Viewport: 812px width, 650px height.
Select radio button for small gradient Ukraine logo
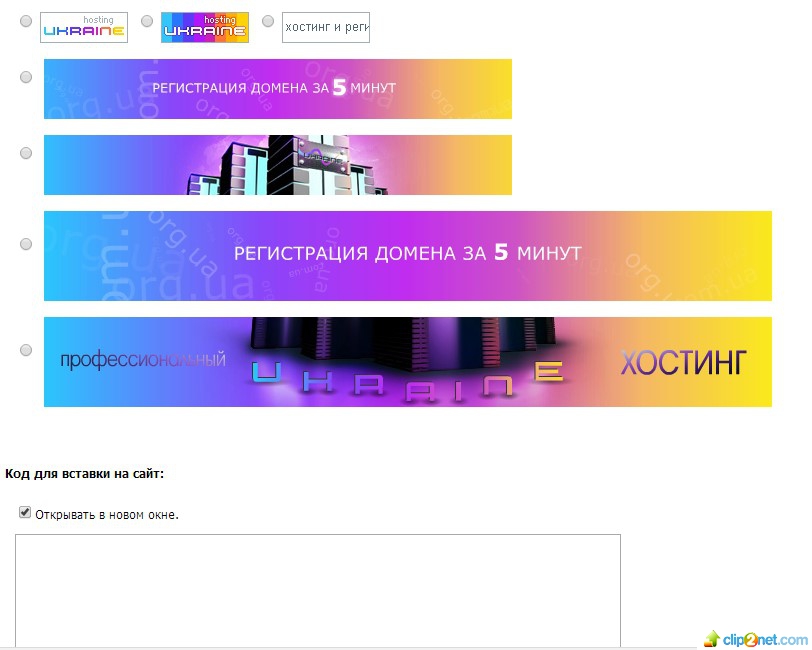147,21
